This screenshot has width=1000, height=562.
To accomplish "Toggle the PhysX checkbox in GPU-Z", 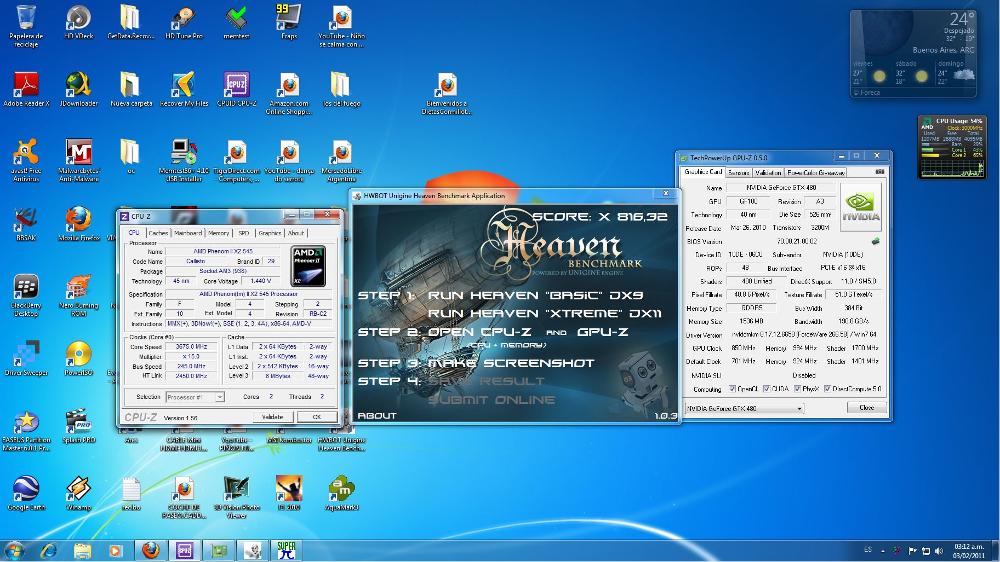I will (x=797, y=388).
